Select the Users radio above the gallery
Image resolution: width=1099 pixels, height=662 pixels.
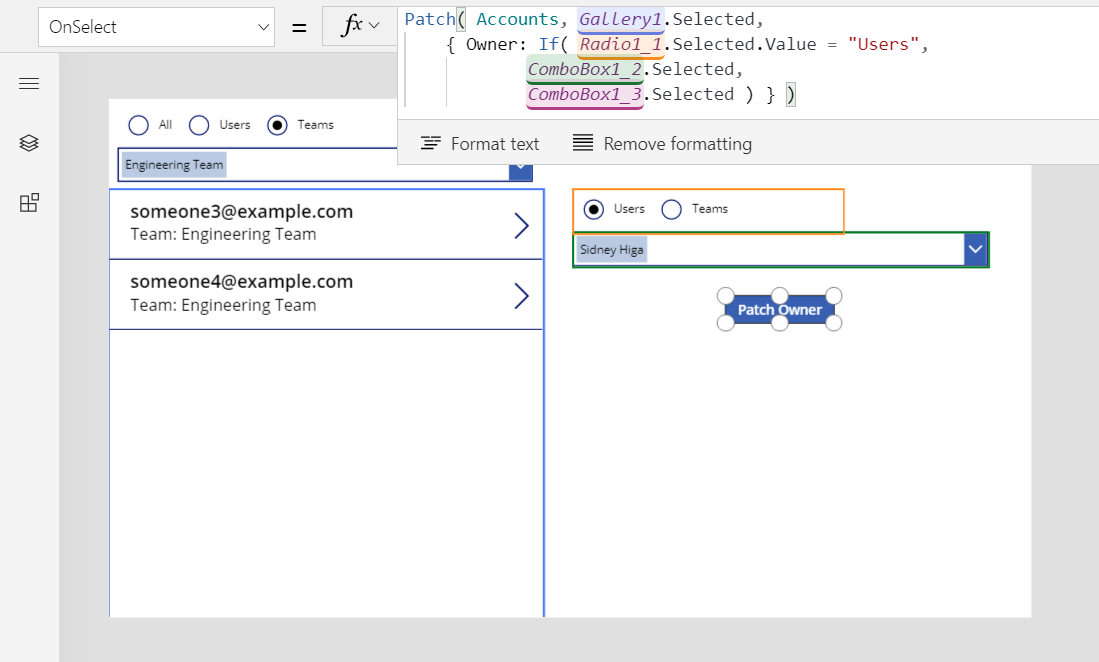point(199,125)
